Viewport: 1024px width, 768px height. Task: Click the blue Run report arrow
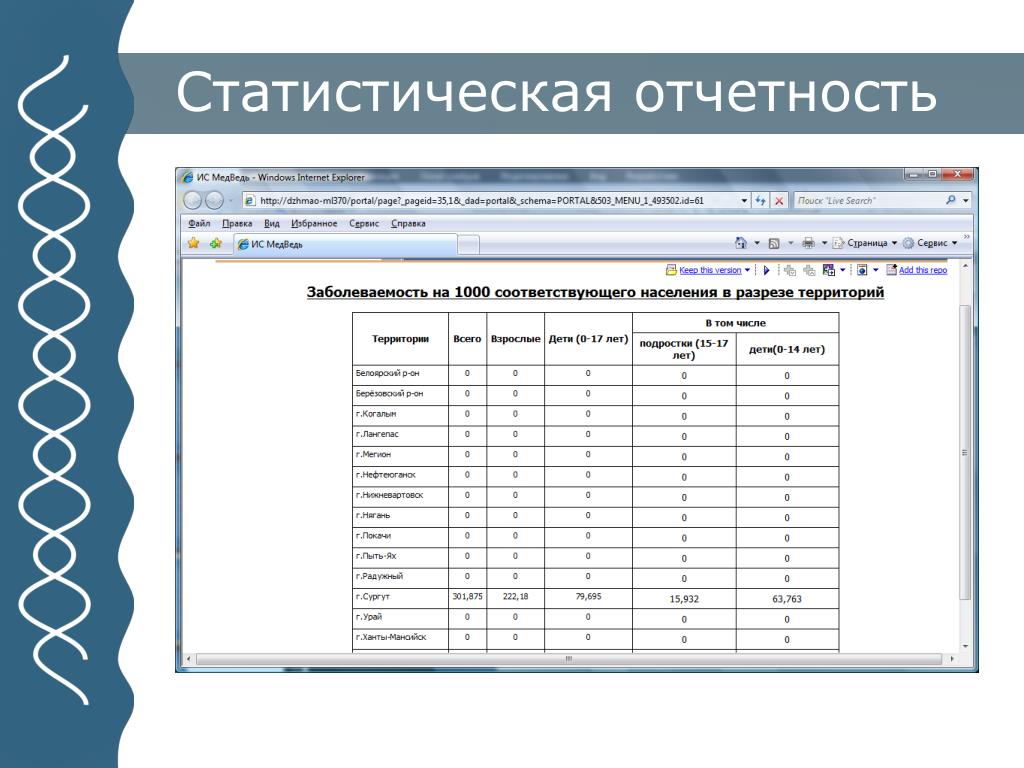tap(767, 270)
